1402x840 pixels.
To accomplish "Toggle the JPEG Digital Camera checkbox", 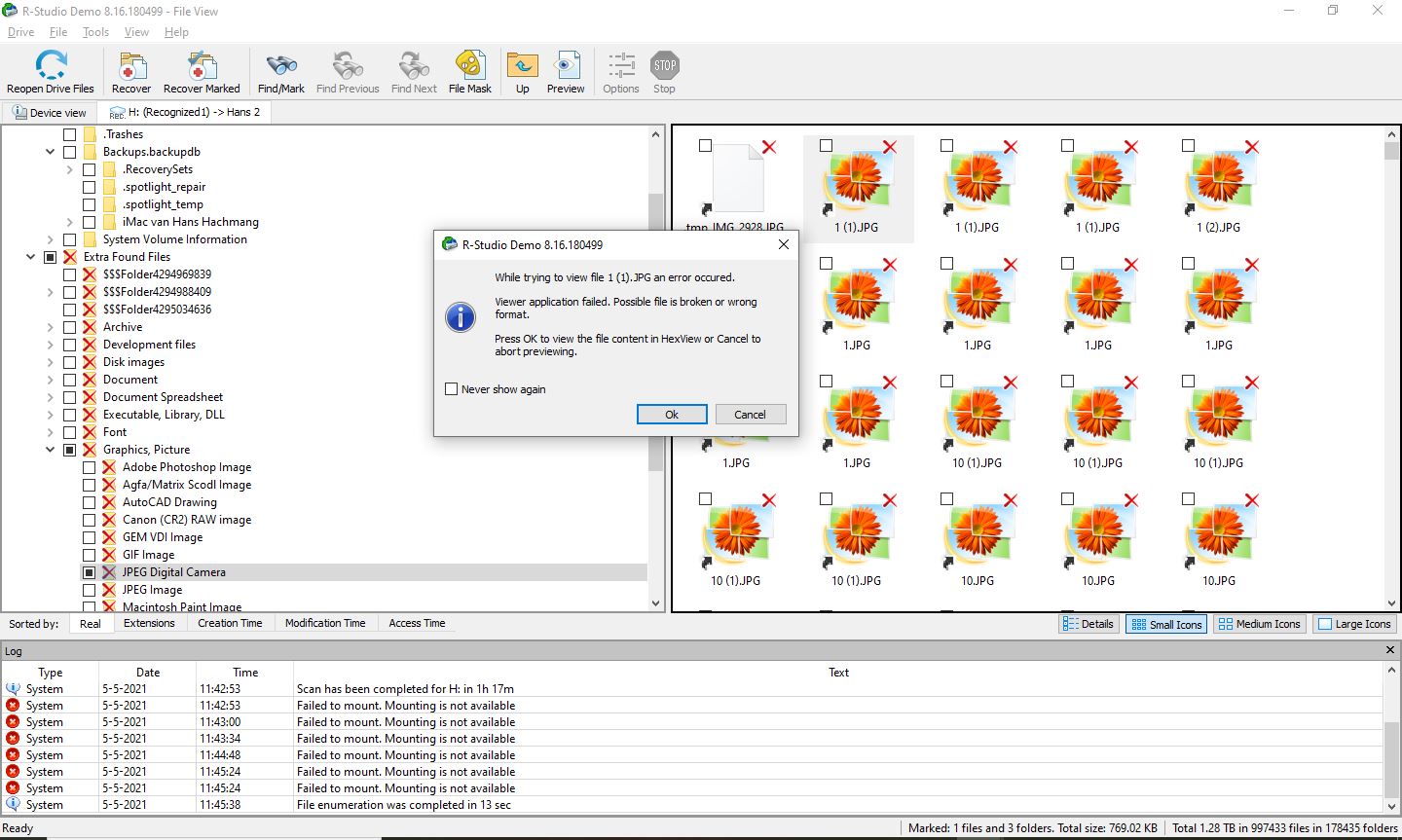I will 90,572.
